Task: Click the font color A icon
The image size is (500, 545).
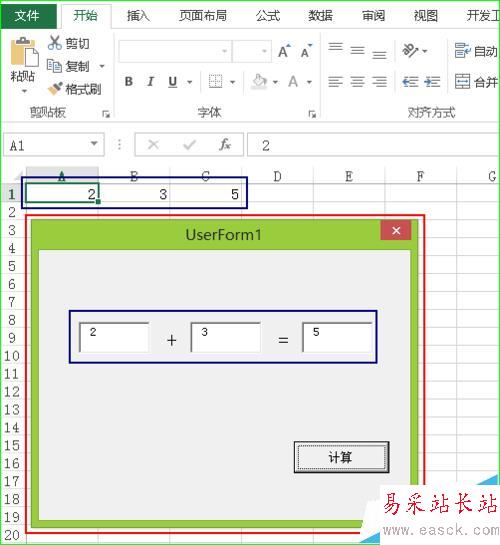Action: click(x=293, y=82)
